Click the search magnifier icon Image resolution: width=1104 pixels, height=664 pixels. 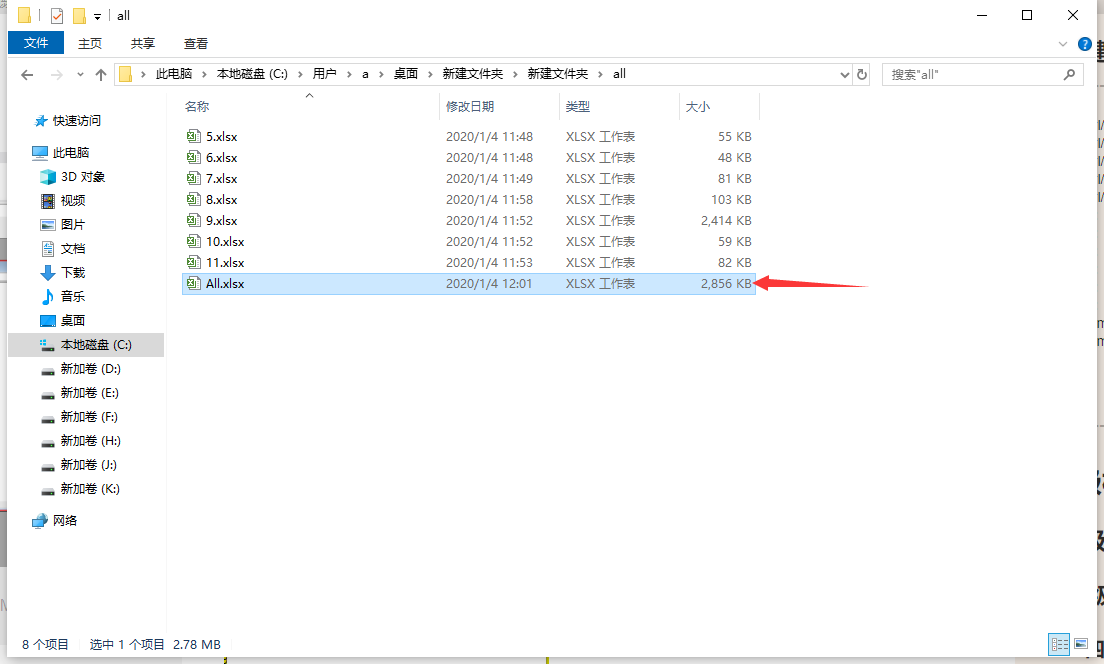tap(1069, 74)
